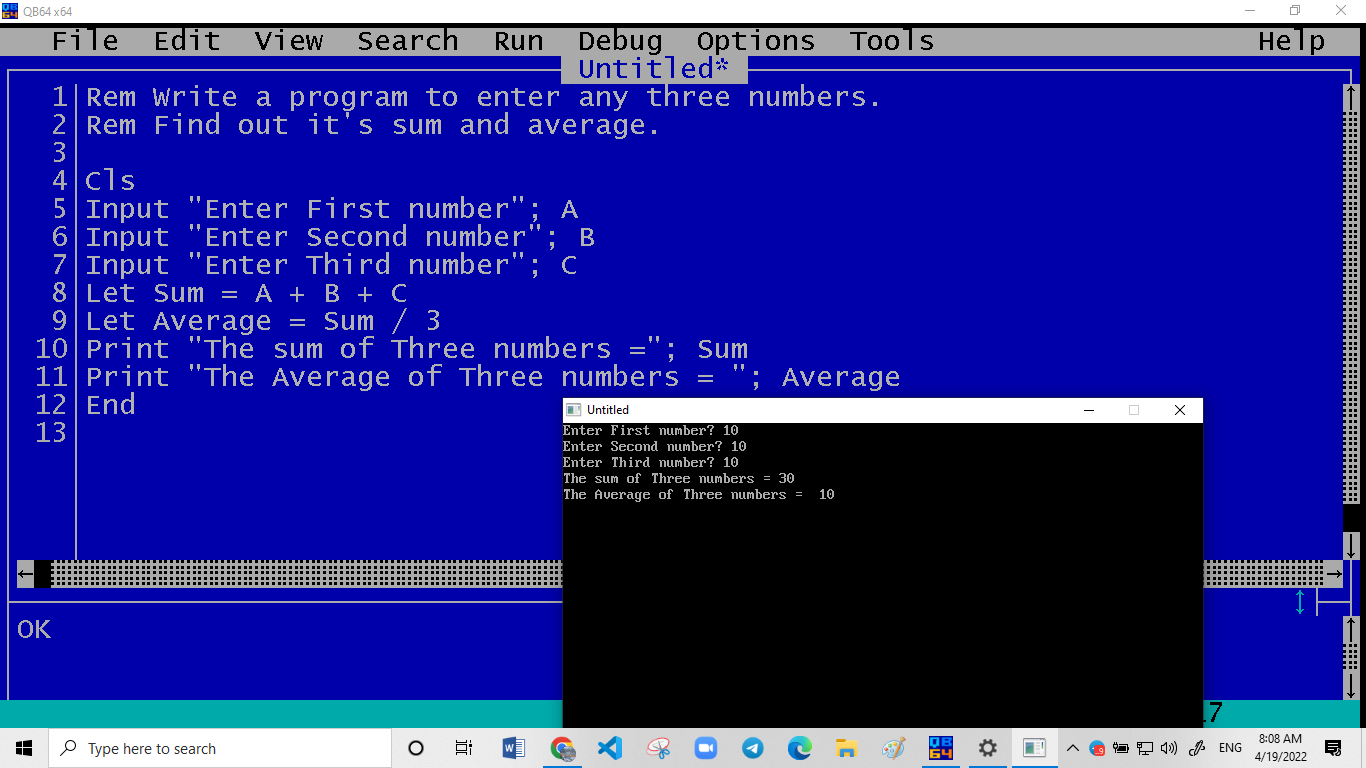Image resolution: width=1366 pixels, height=768 pixels.
Task: Click the Cls statement on line 4
Action: click(x=110, y=181)
